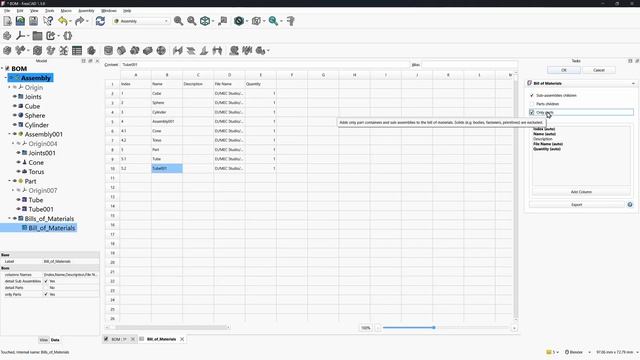Click the Fixed Joint icon
The width and height of the screenshot is (640, 360).
coord(108,51)
